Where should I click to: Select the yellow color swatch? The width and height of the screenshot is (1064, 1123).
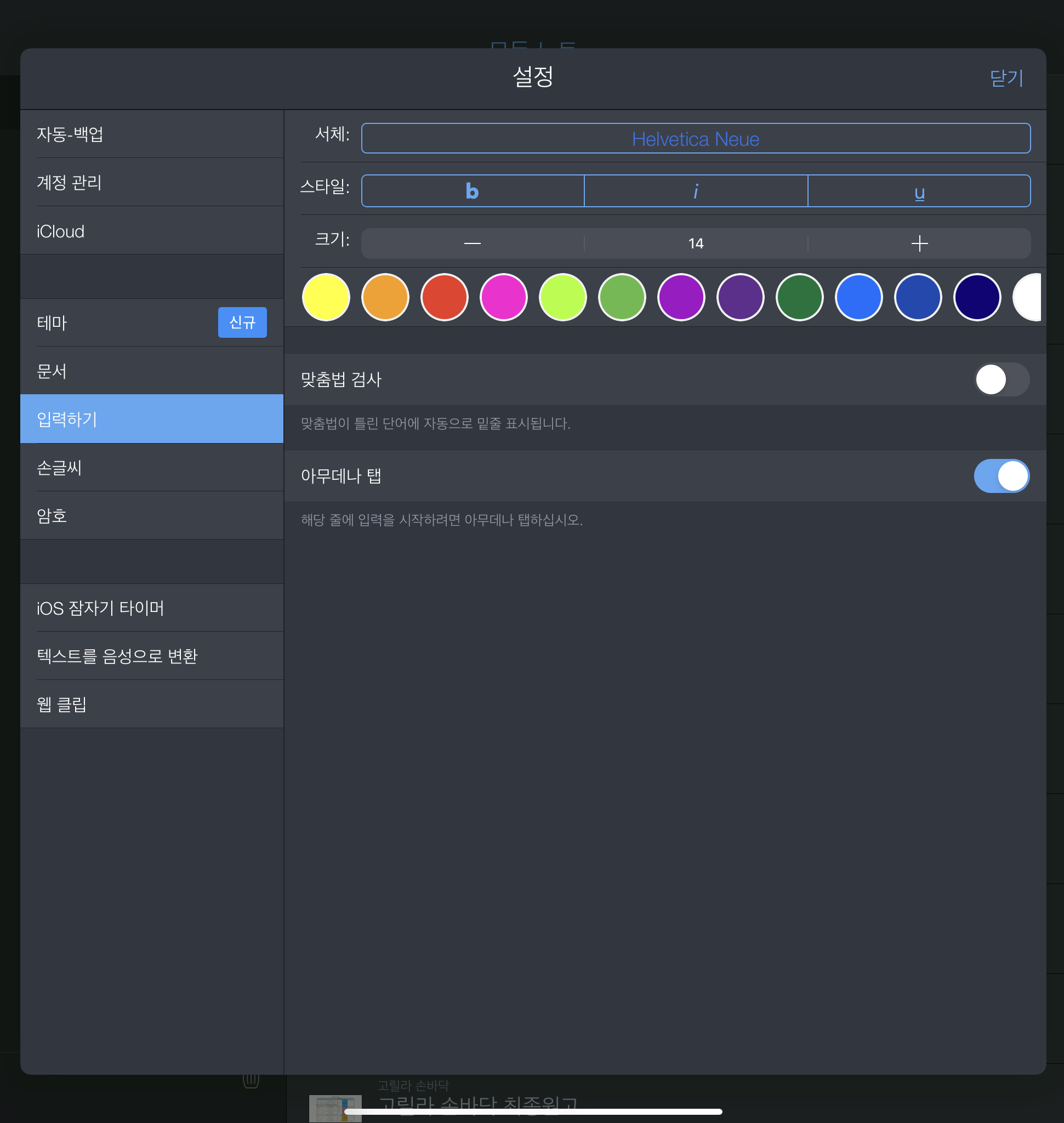click(326, 297)
